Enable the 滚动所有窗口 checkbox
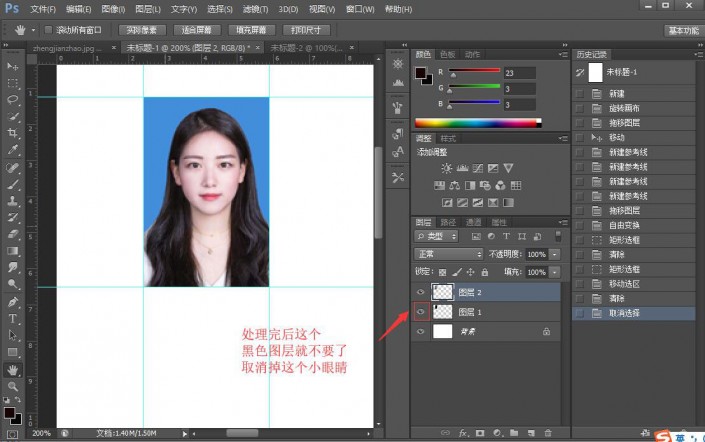Viewport: 705px width, 442px height. 49,30
